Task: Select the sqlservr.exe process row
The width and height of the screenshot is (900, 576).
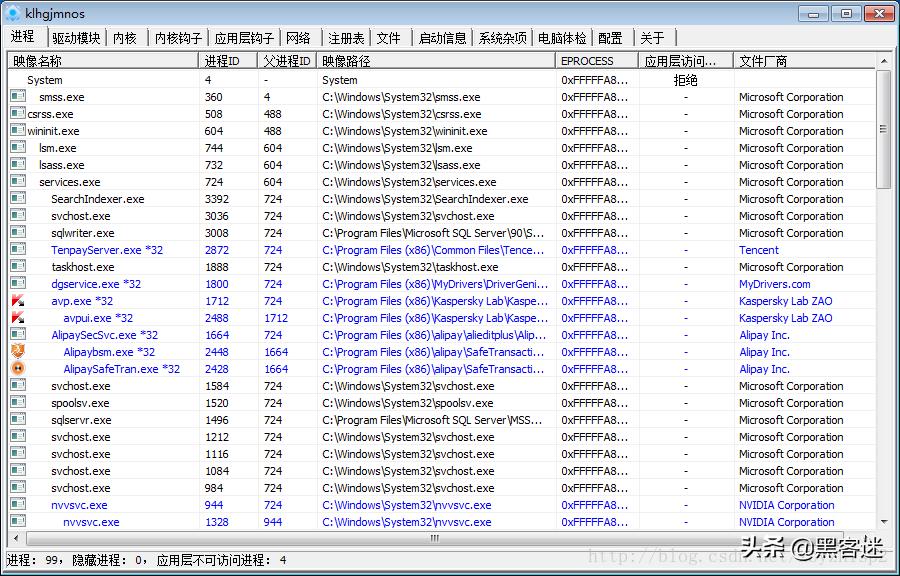Action: click(81, 420)
